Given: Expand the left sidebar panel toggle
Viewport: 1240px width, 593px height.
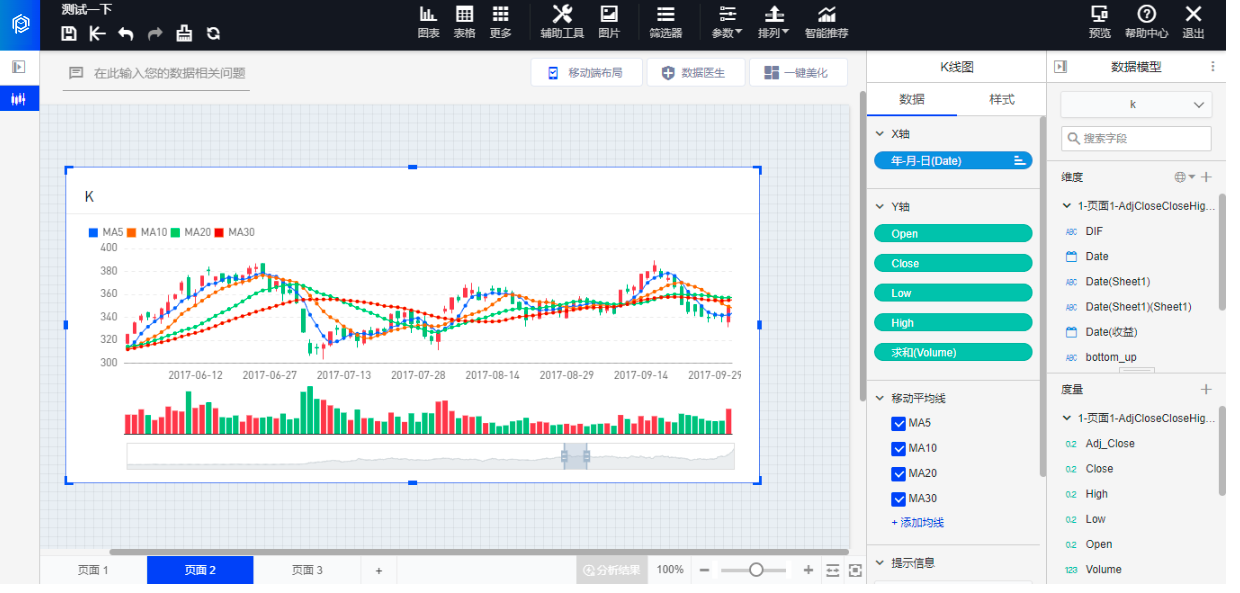Looking at the screenshot, I should click(x=19, y=67).
